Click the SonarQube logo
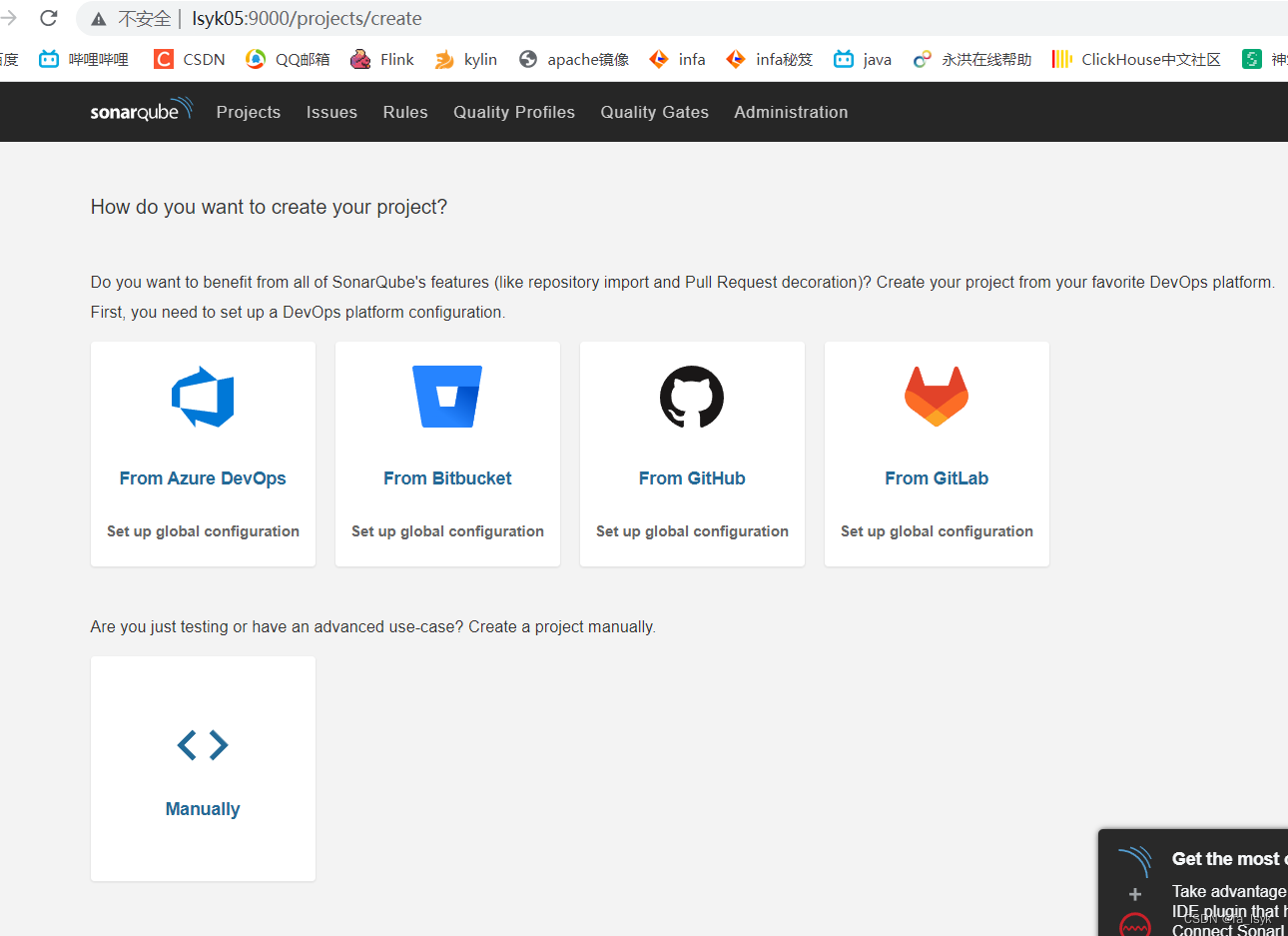This screenshot has height=936, width=1288. 141,111
